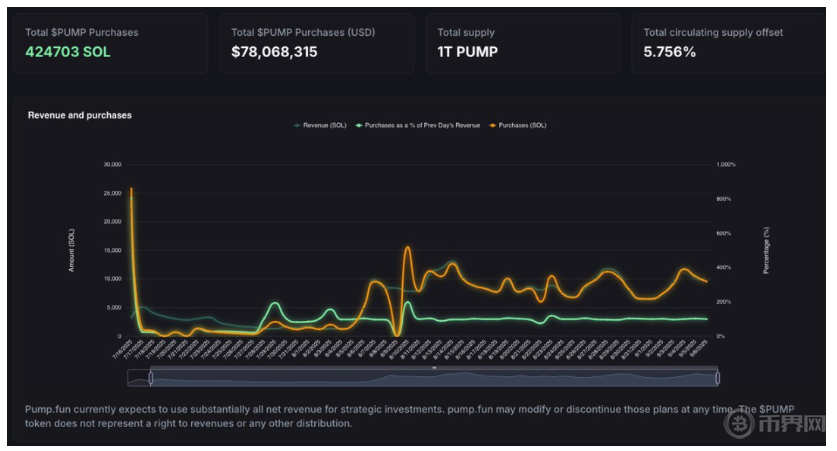Grab the right handle of the chart zoom slider
Screen dimensions: 837x451
[x=717, y=377]
